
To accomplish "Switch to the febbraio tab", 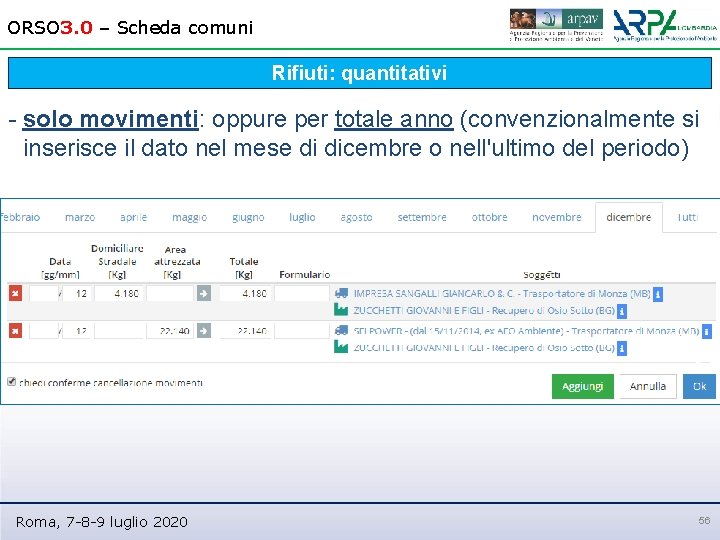I will click(20, 217).
